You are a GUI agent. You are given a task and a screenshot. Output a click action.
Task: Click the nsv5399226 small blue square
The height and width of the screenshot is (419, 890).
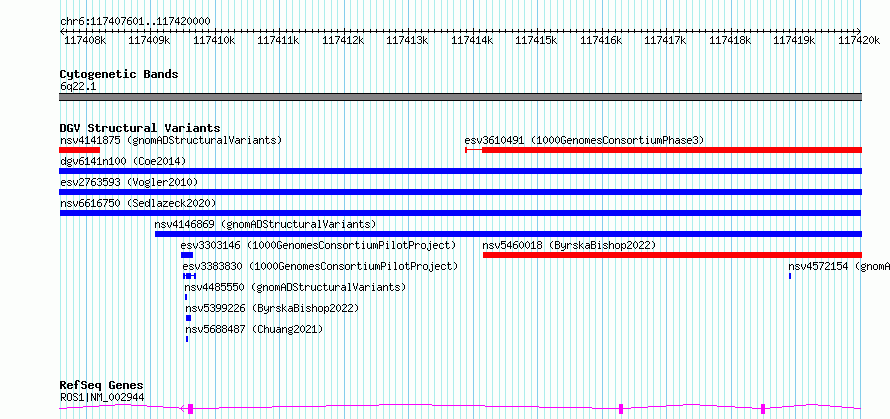(188, 318)
